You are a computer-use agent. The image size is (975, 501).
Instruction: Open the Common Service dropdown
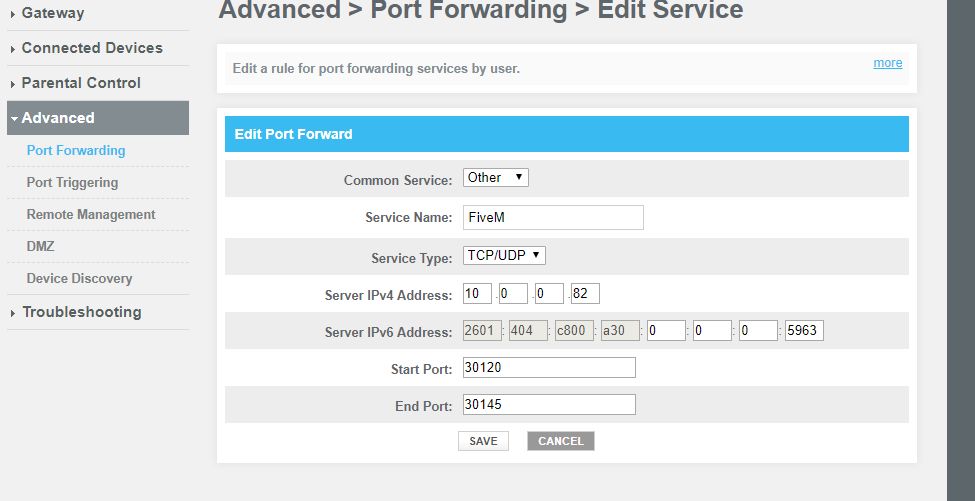coord(496,178)
